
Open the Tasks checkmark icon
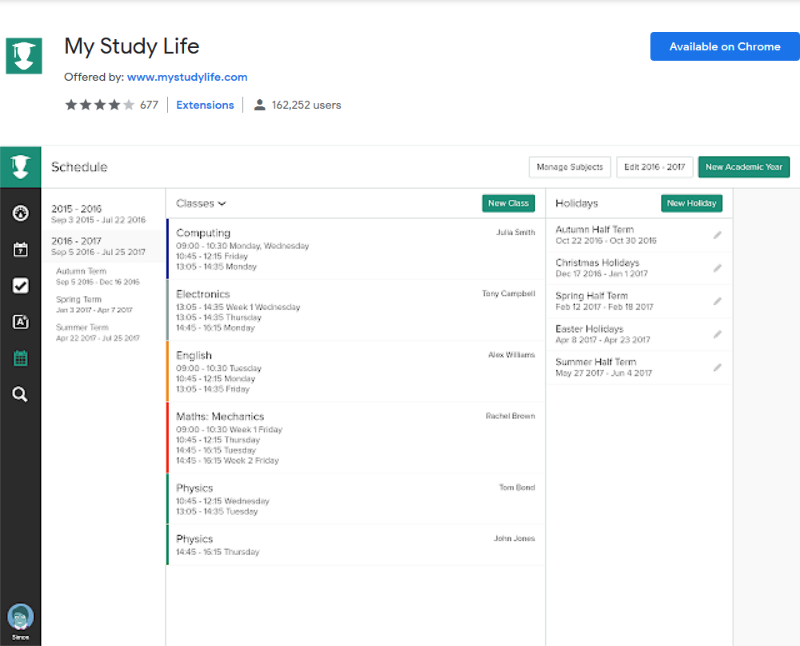pyautogui.click(x=20, y=285)
